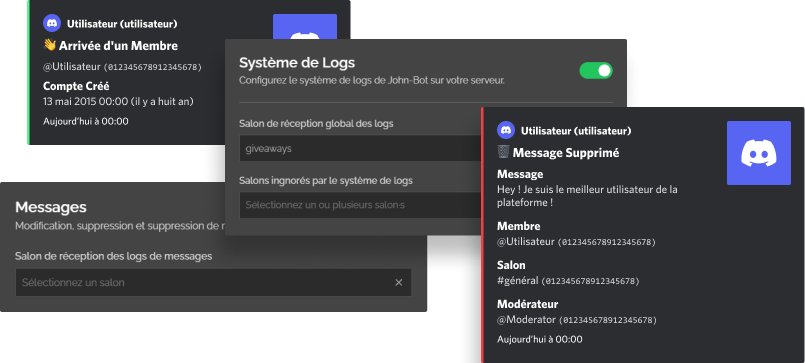The height and width of the screenshot is (363, 805).
Task: Click the user ID next to @Moderator
Action: pos(608,320)
